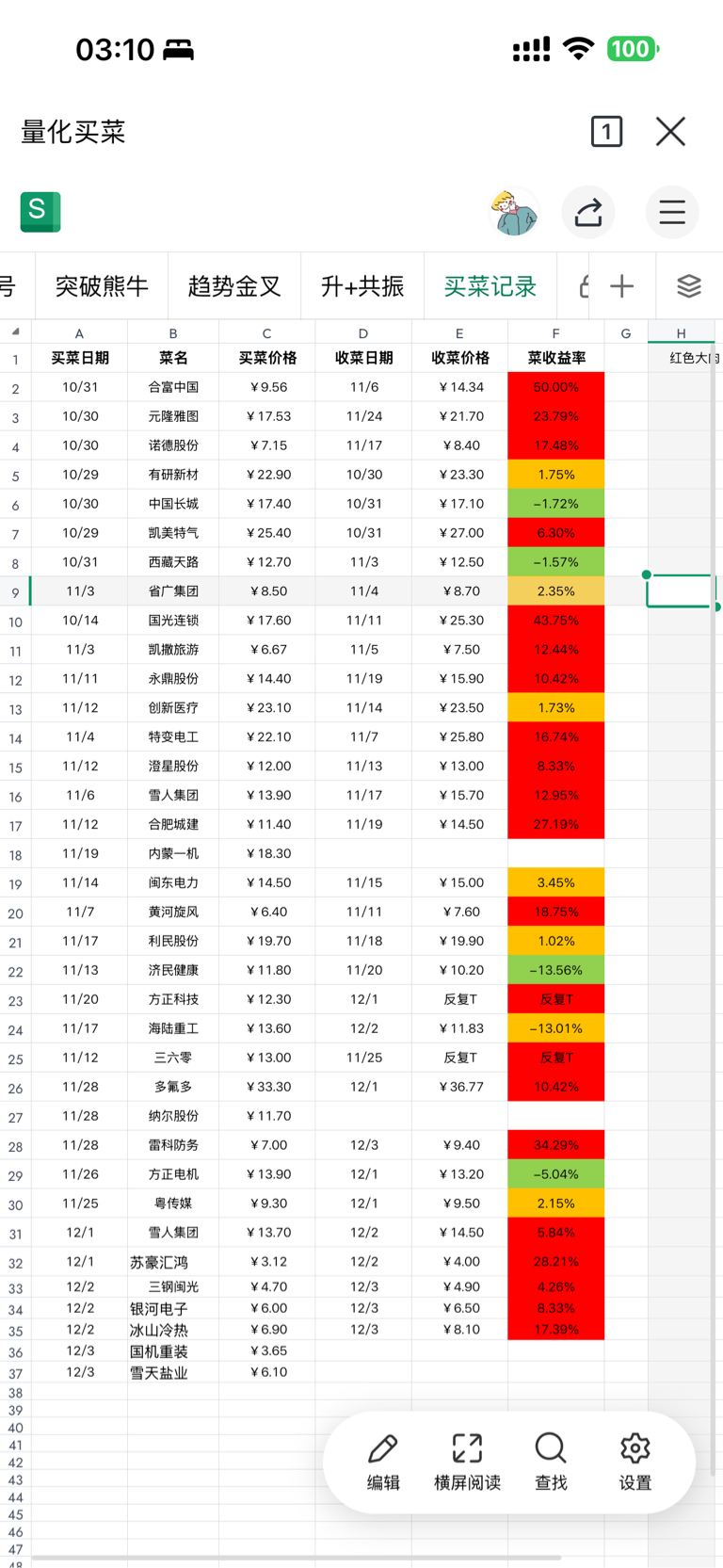
Task: Click the 菜收益率 header cell
Action: (x=555, y=358)
